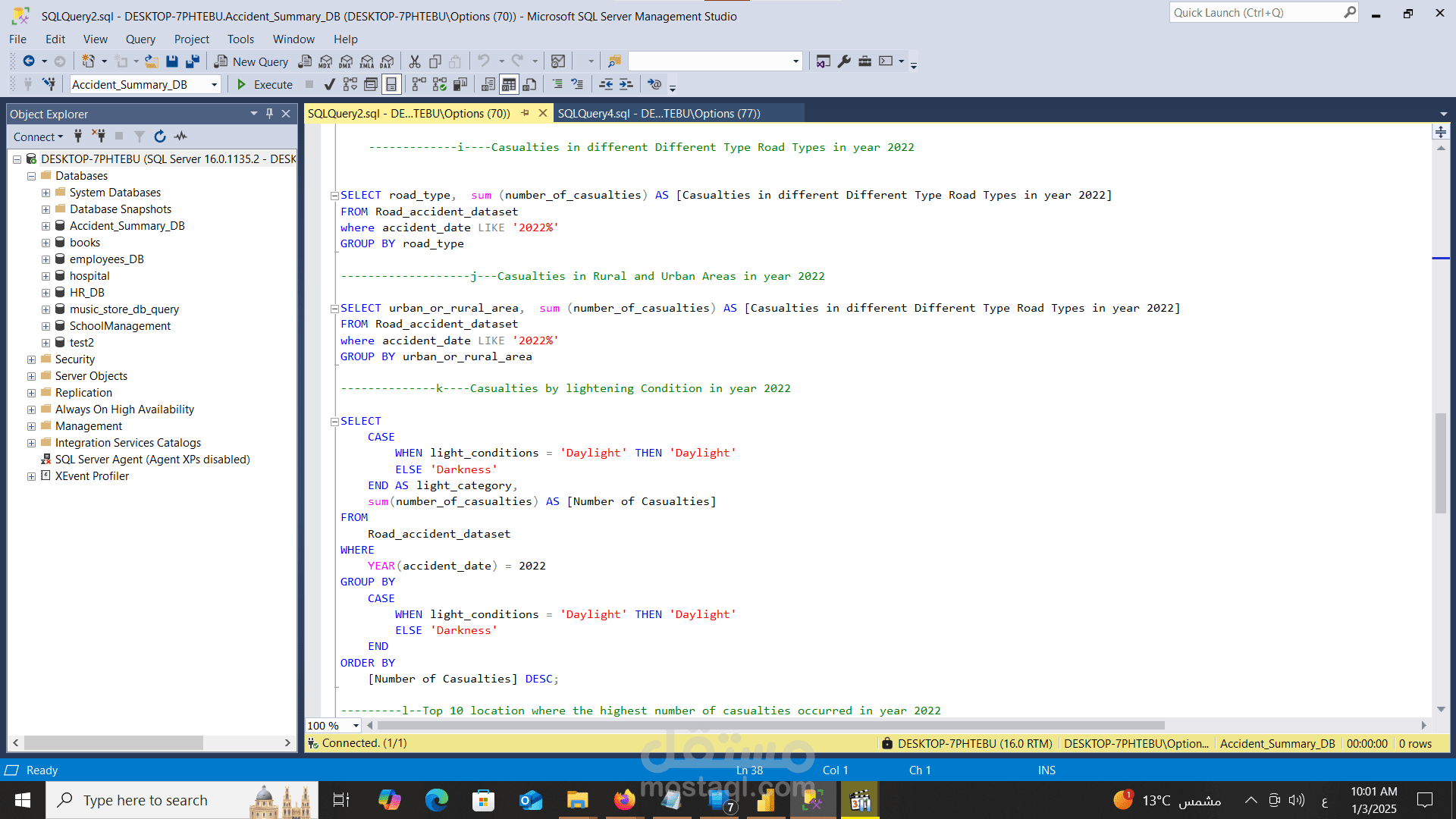This screenshot has height=819, width=1456.
Task: Click the editor horizontal scrollbar thumb
Action: 771,726
